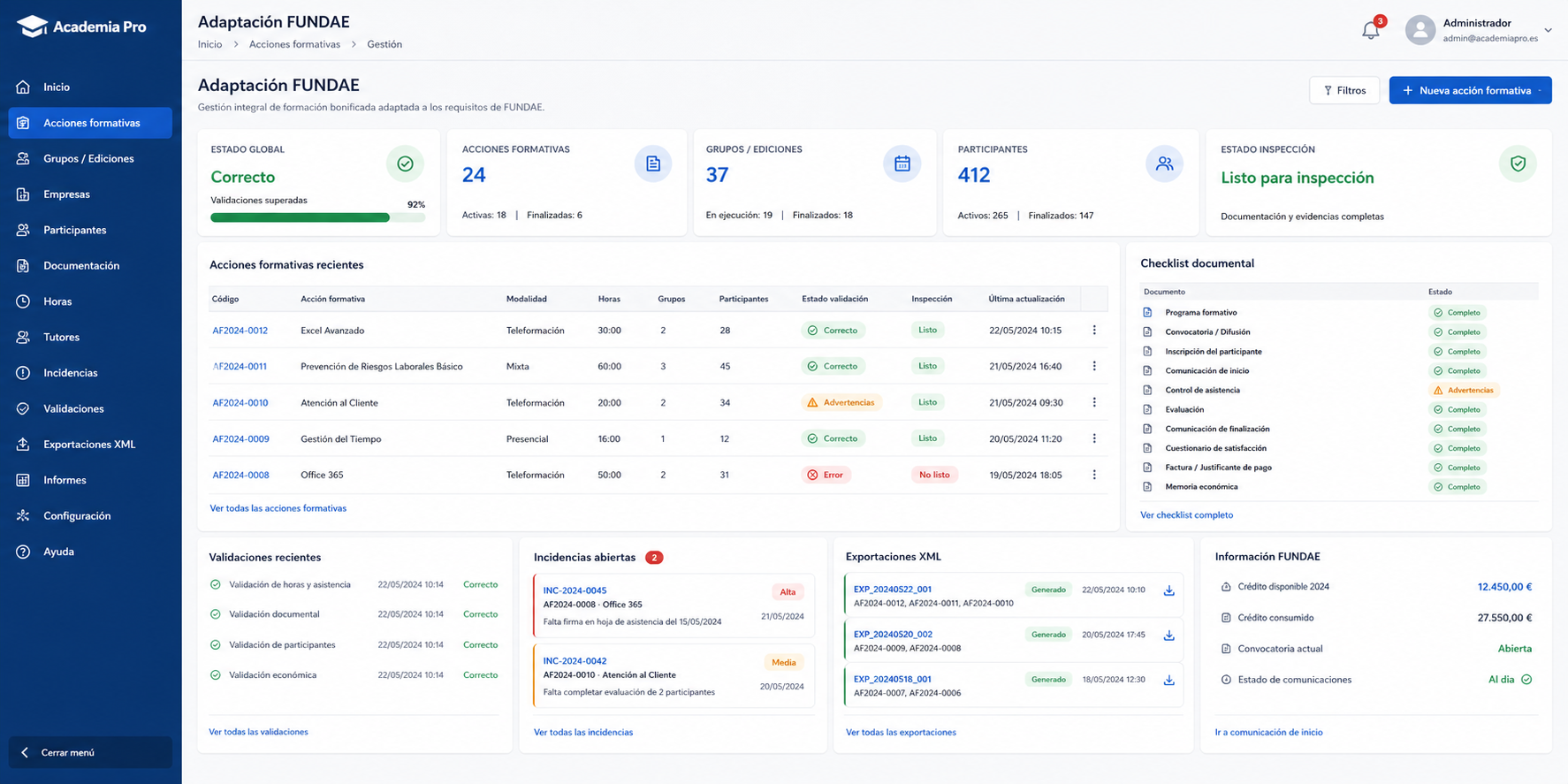1568x784 pixels.
Task: Click the document icon next to Memoria económica
Action: [x=1147, y=487]
